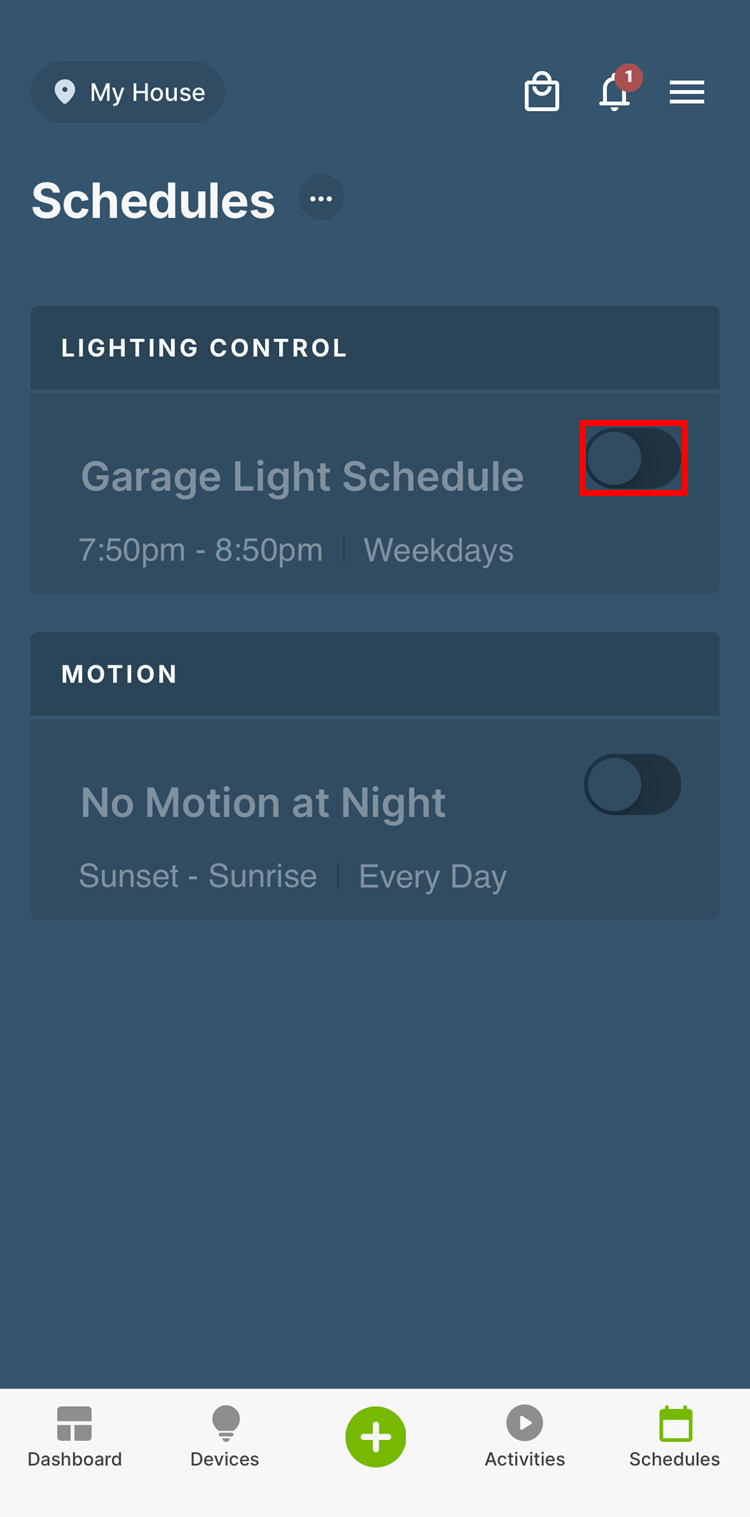Tap the three-dot Schedules options icon
750x1517 pixels.
click(321, 198)
